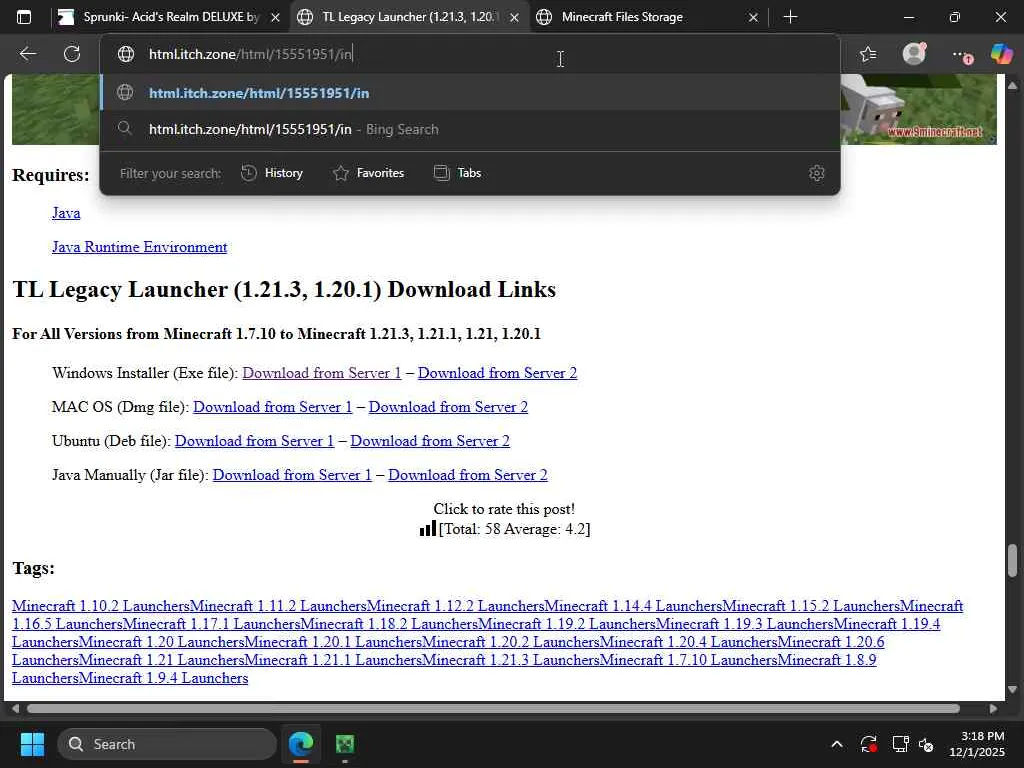Screen dimensions: 1024x768
Task: Open address bar search settings gear
Action: (x=816, y=173)
